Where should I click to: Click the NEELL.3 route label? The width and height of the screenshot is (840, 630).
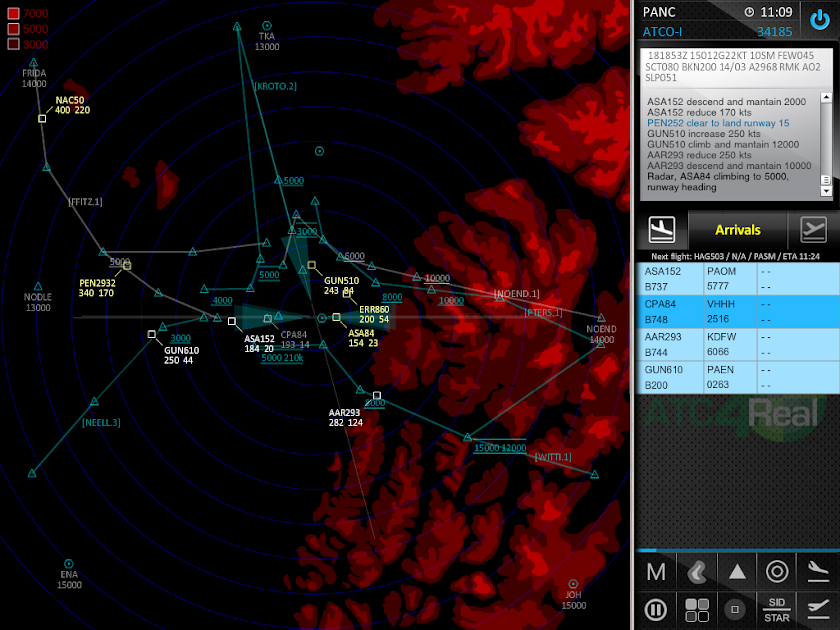(101, 423)
